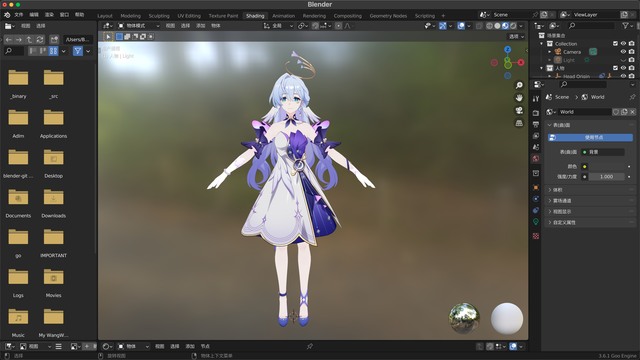Toggle proportional editing in header
The image size is (640, 360).
338,26
